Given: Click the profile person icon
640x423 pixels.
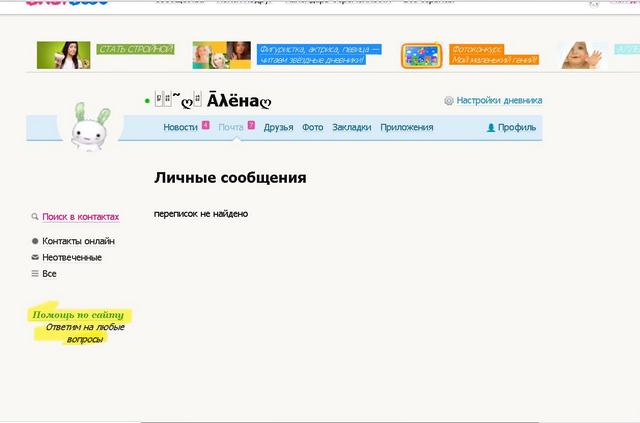Looking at the screenshot, I should coord(491,128).
